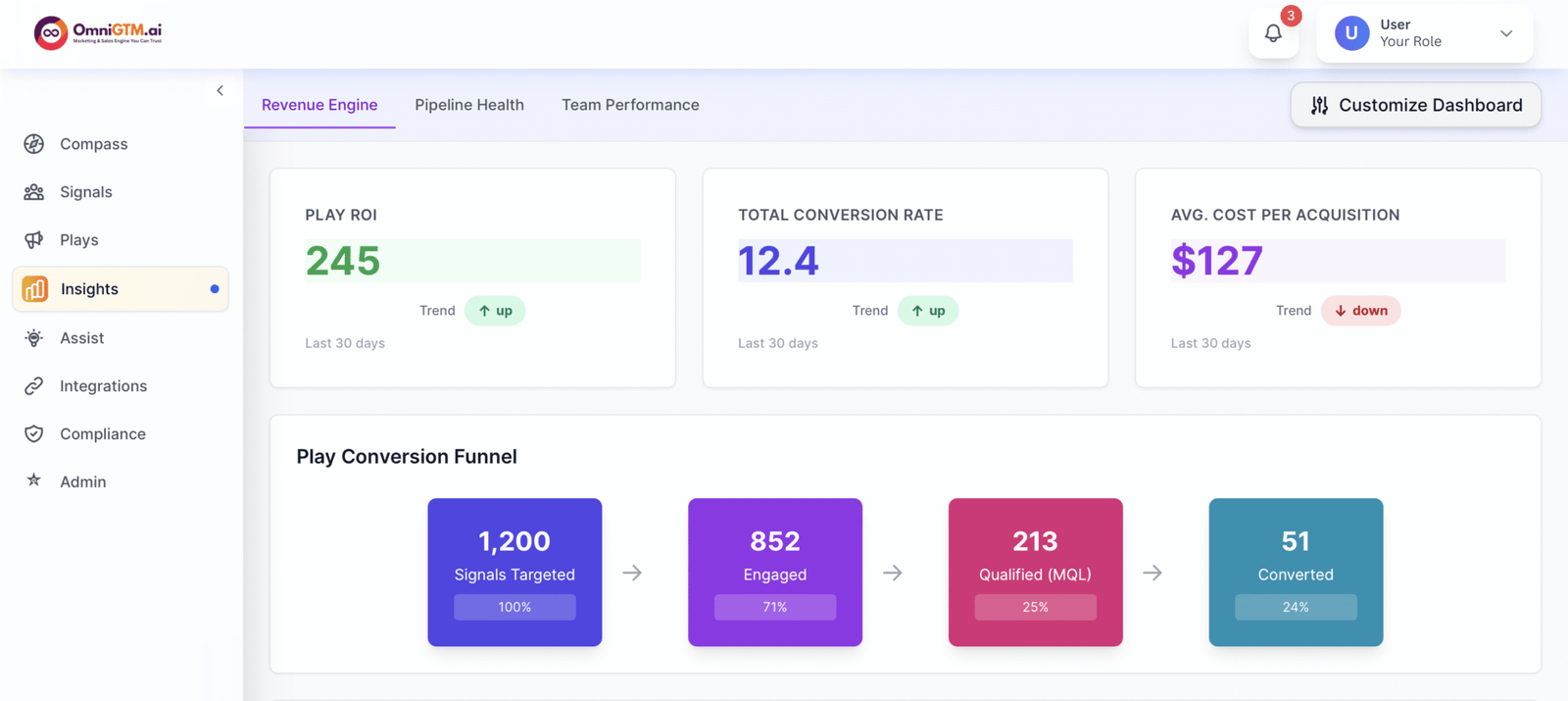Open Signals via its people icon

point(34,192)
